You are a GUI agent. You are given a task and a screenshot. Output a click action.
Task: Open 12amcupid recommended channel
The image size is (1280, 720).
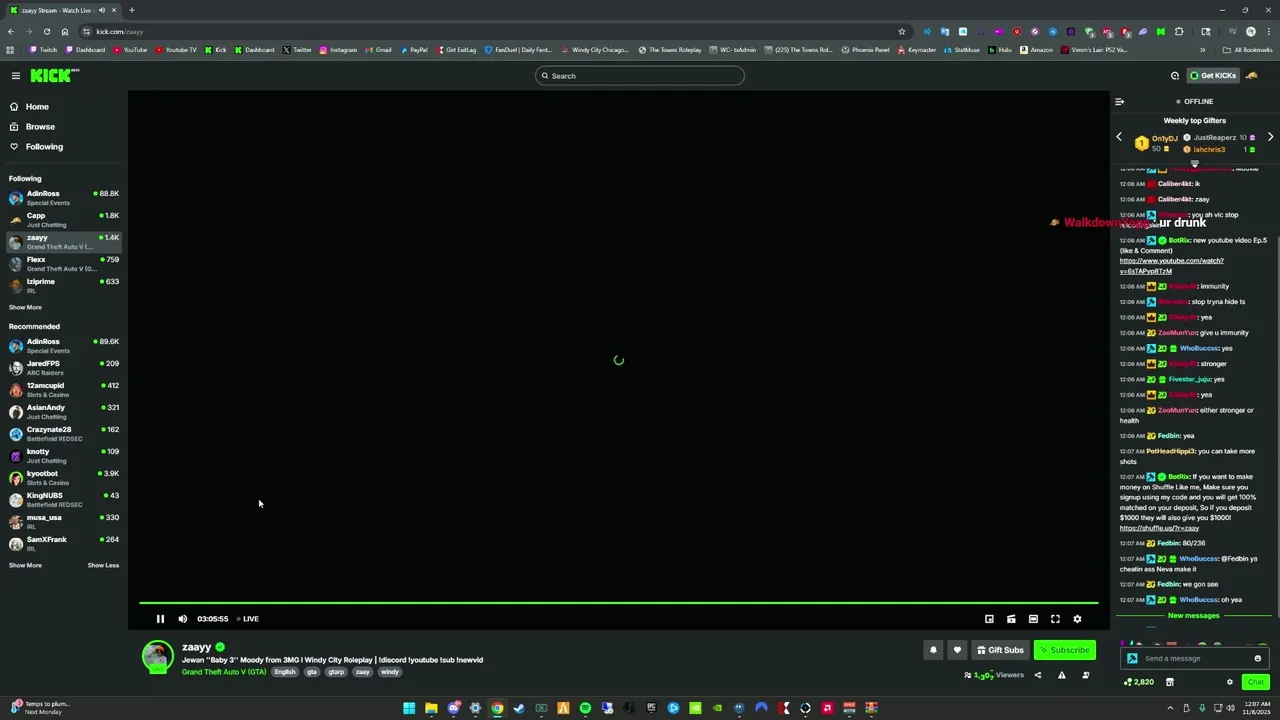[64, 390]
